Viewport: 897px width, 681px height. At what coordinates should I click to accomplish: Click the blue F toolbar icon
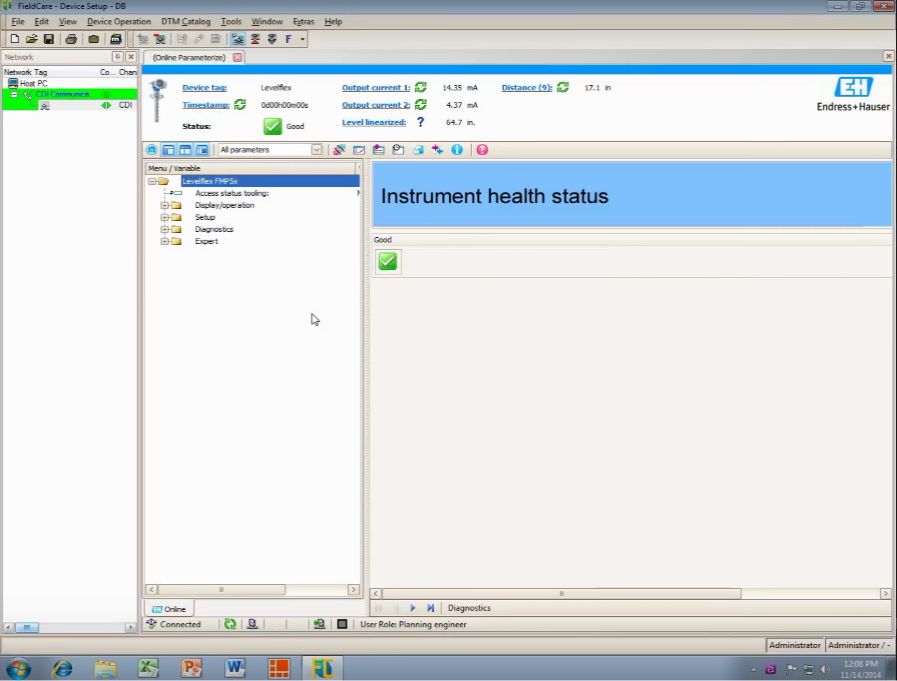288,39
